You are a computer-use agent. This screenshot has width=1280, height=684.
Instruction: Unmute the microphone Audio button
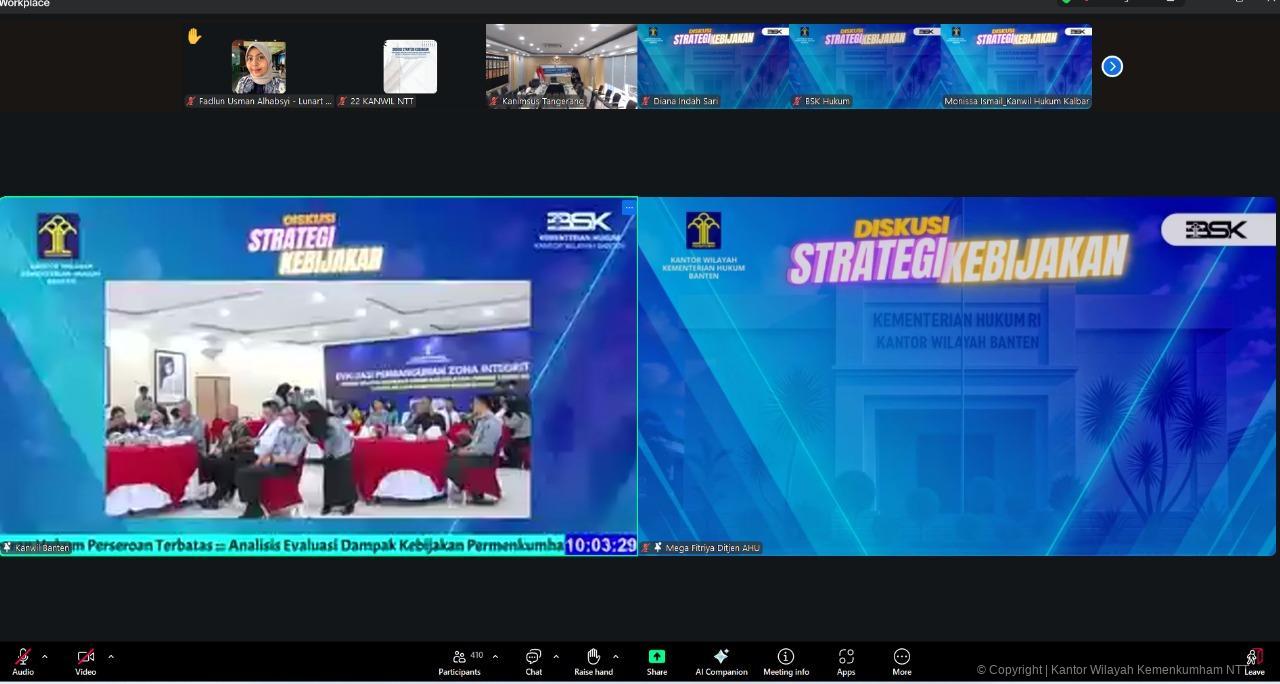[22, 659]
